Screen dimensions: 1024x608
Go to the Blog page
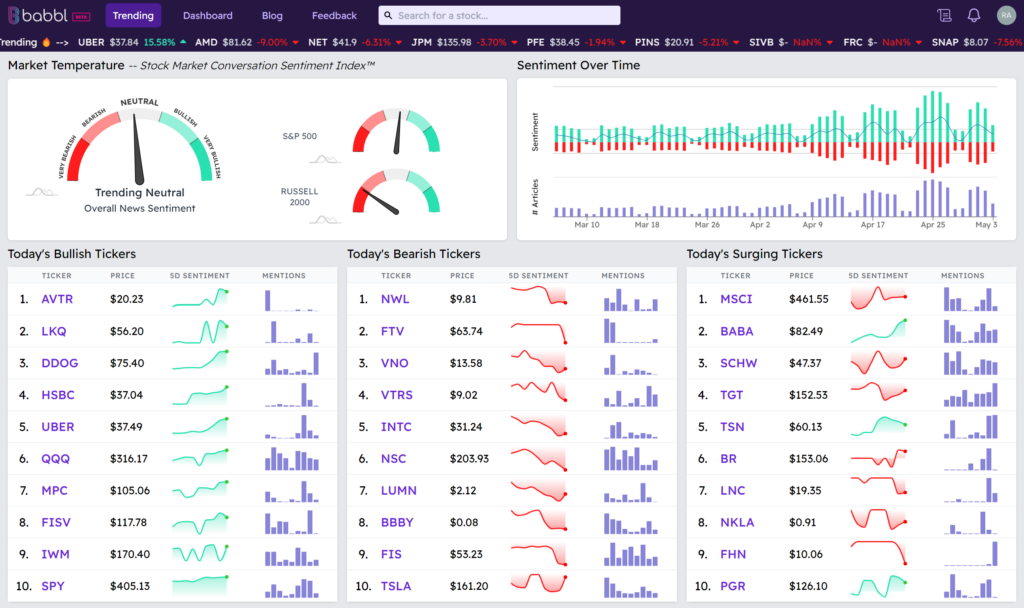tap(272, 16)
